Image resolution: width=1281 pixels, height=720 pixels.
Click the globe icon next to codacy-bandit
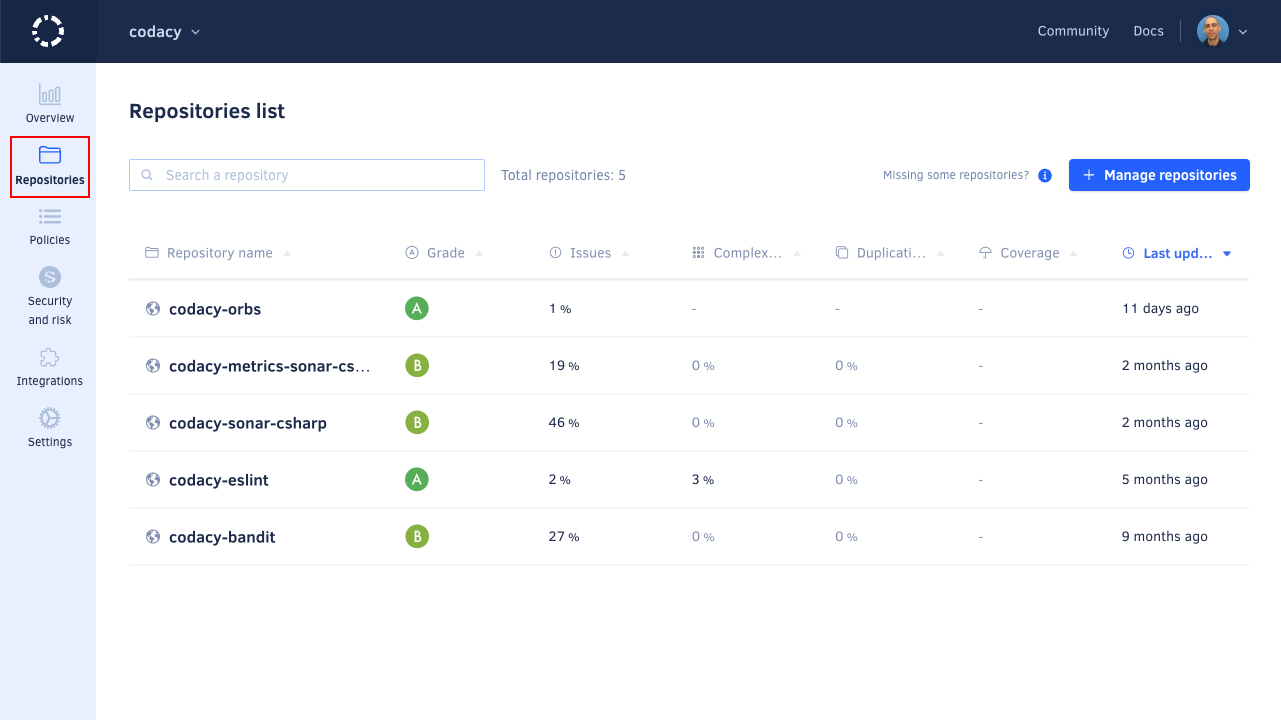pyautogui.click(x=153, y=537)
